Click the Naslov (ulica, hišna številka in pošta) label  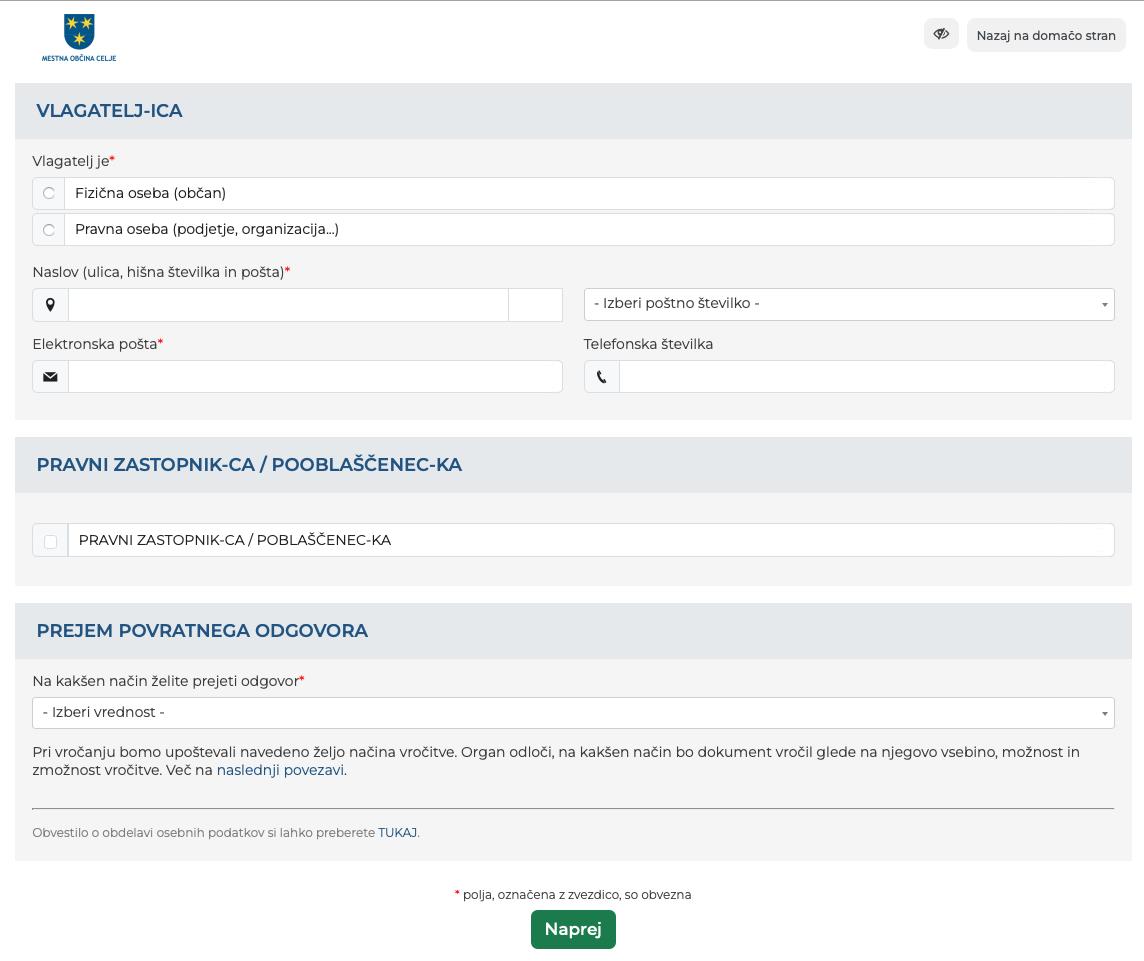[161, 272]
